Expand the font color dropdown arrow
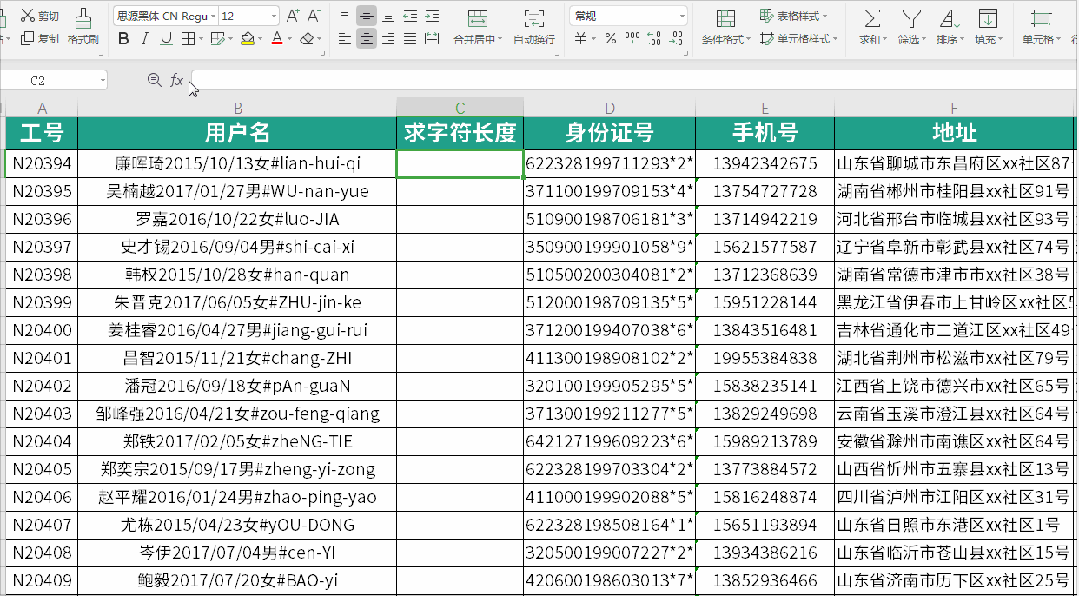 (x=290, y=40)
